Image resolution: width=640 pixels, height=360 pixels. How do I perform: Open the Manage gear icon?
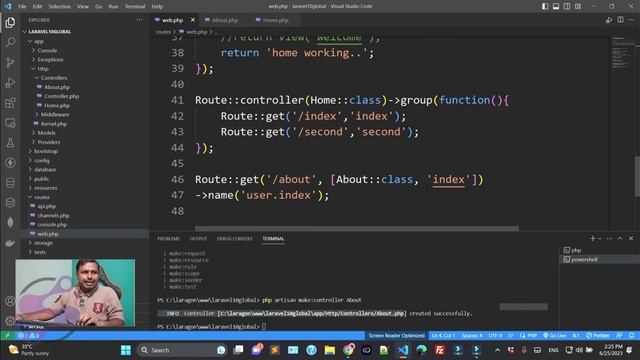click(10, 321)
